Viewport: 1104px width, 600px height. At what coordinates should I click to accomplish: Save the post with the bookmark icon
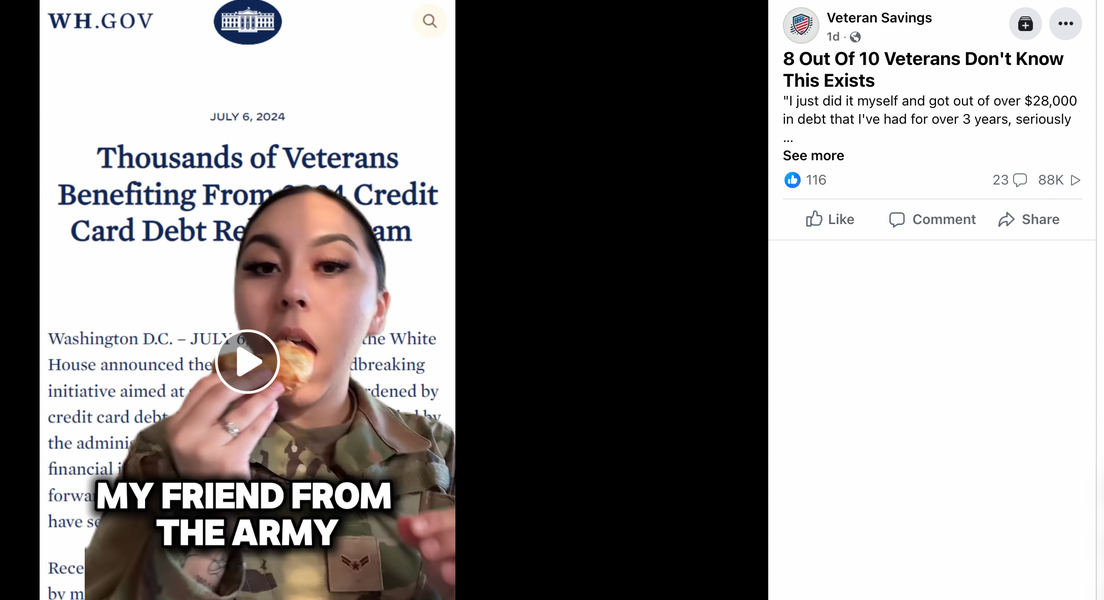1025,24
